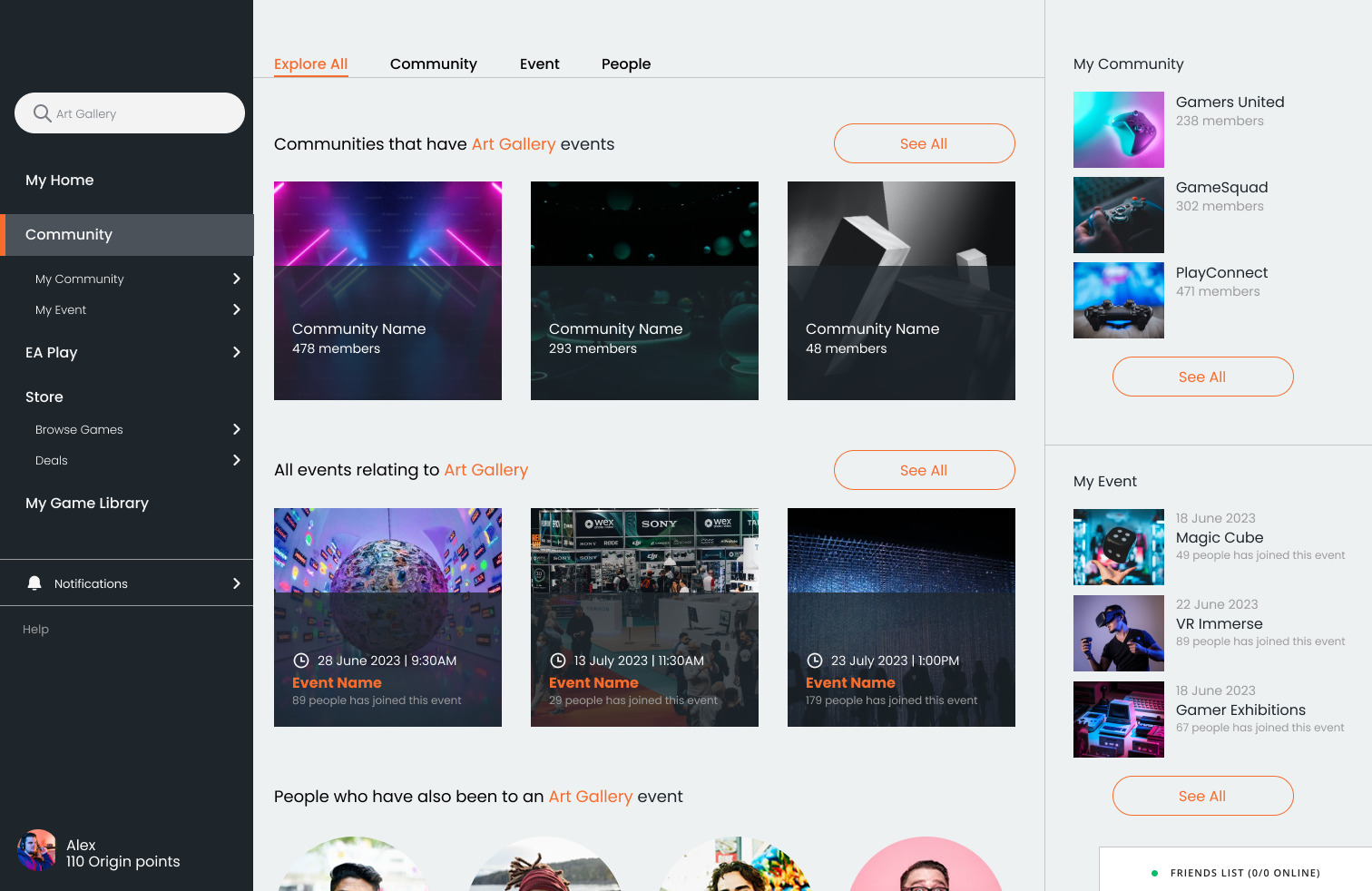Click '302 members' text

tap(1220, 206)
